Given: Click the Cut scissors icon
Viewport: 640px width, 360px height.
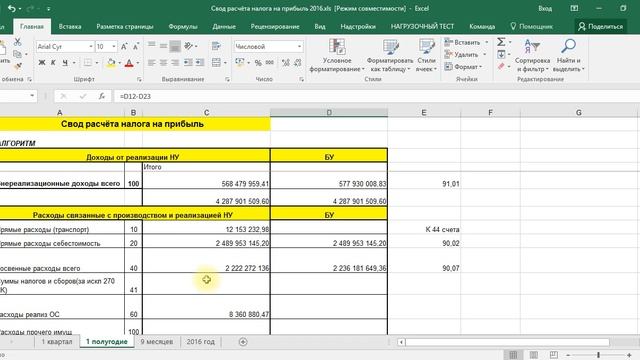Looking at the screenshot, I should pos(17,42).
